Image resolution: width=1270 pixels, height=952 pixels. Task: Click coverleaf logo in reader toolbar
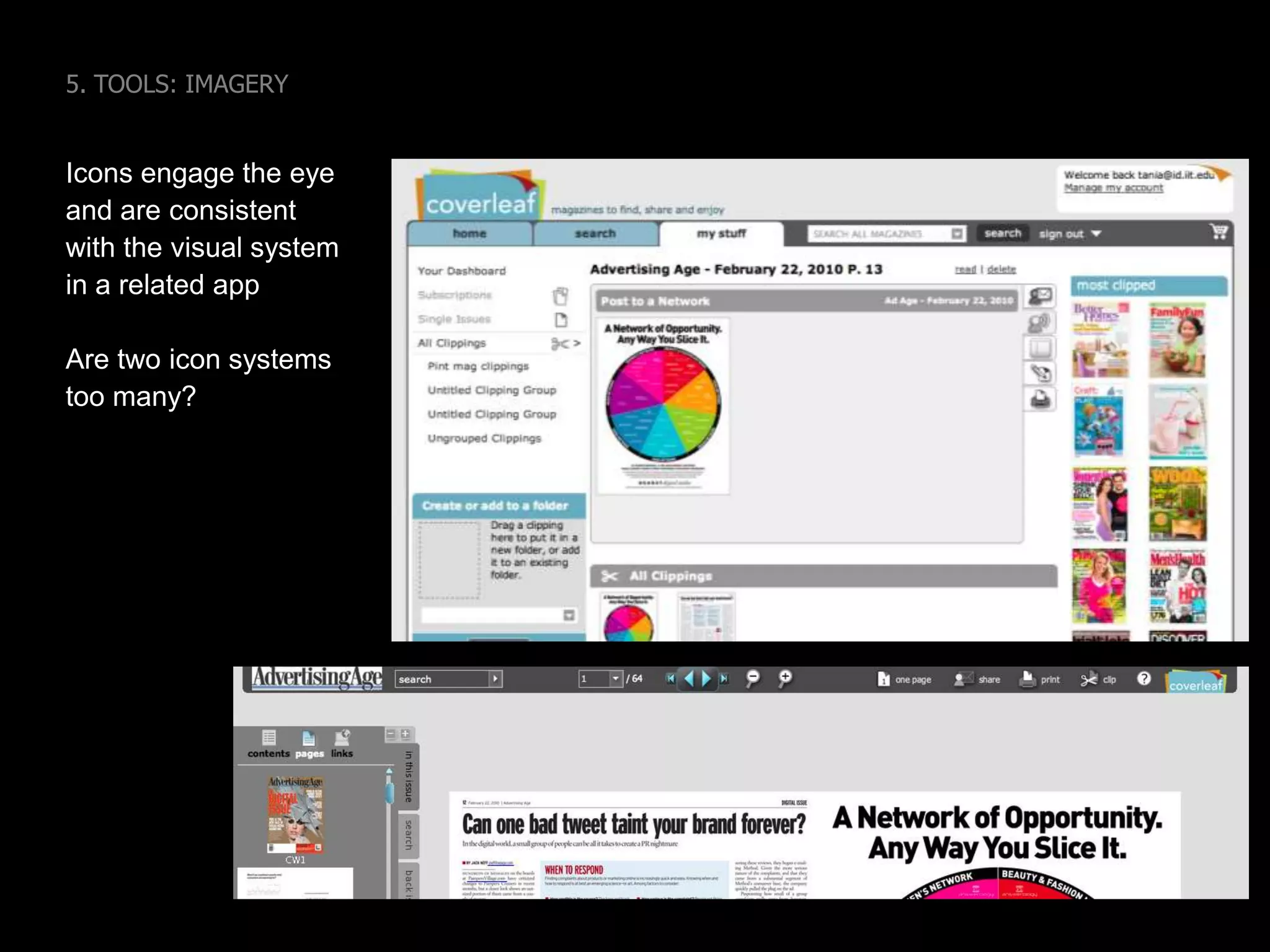tap(1195, 681)
